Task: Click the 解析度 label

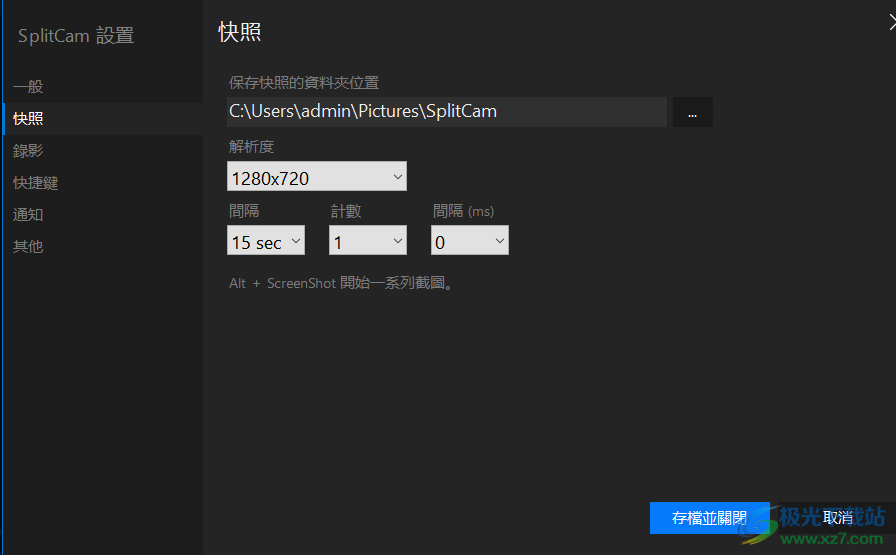Action: (251, 147)
